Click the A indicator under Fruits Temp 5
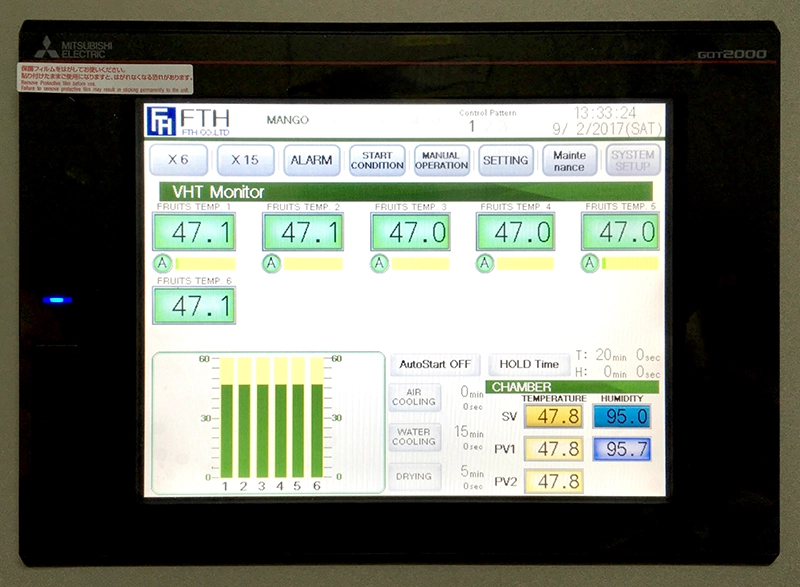Viewport: 800px width, 587px height. (x=590, y=263)
